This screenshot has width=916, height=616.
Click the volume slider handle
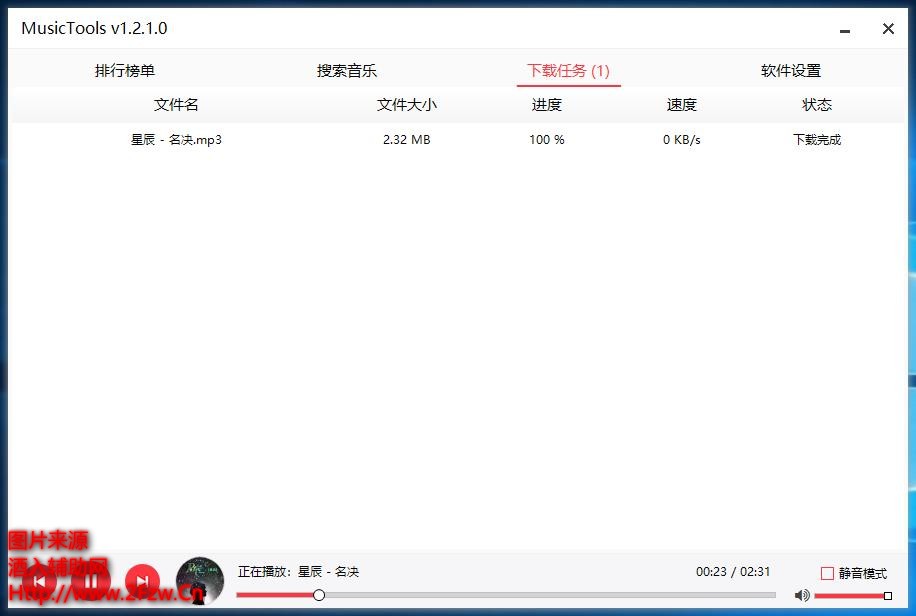[888, 596]
